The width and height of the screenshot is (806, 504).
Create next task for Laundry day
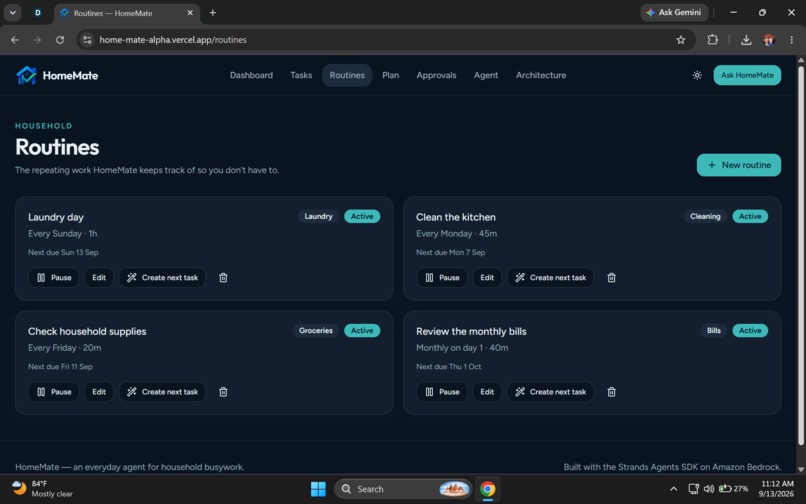click(x=162, y=278)
